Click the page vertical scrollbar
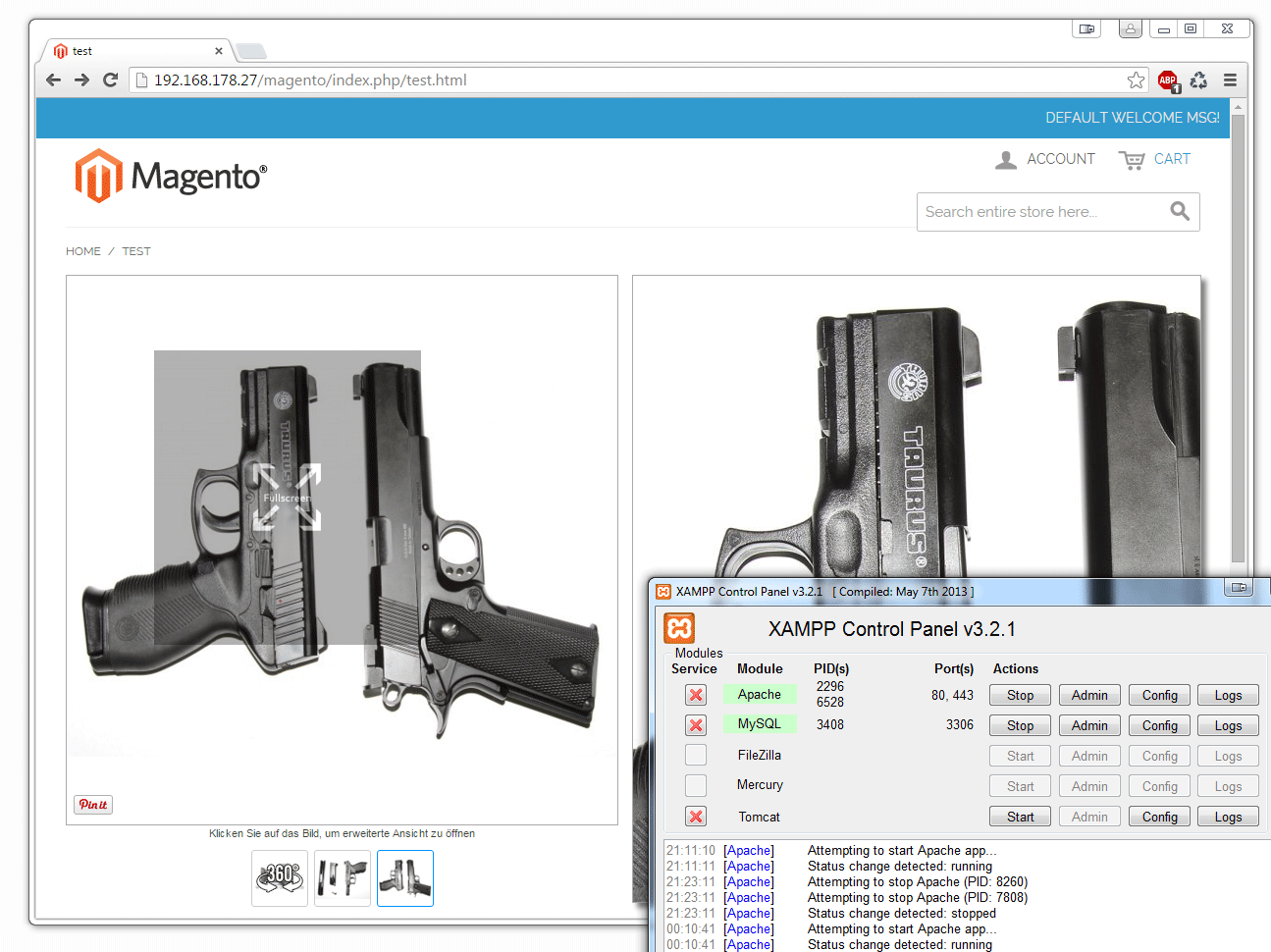Viewport: 1271px width, 952px height. tap(1238, 339)
